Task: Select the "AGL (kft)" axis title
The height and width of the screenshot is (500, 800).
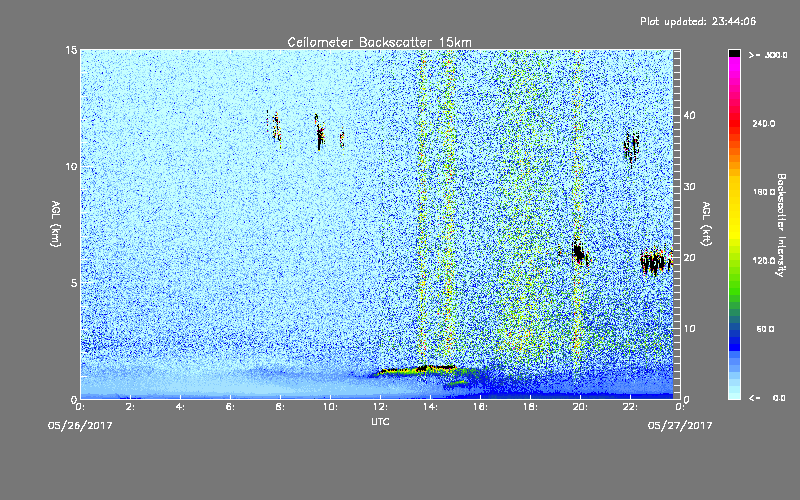Action: tap(707, 224)
